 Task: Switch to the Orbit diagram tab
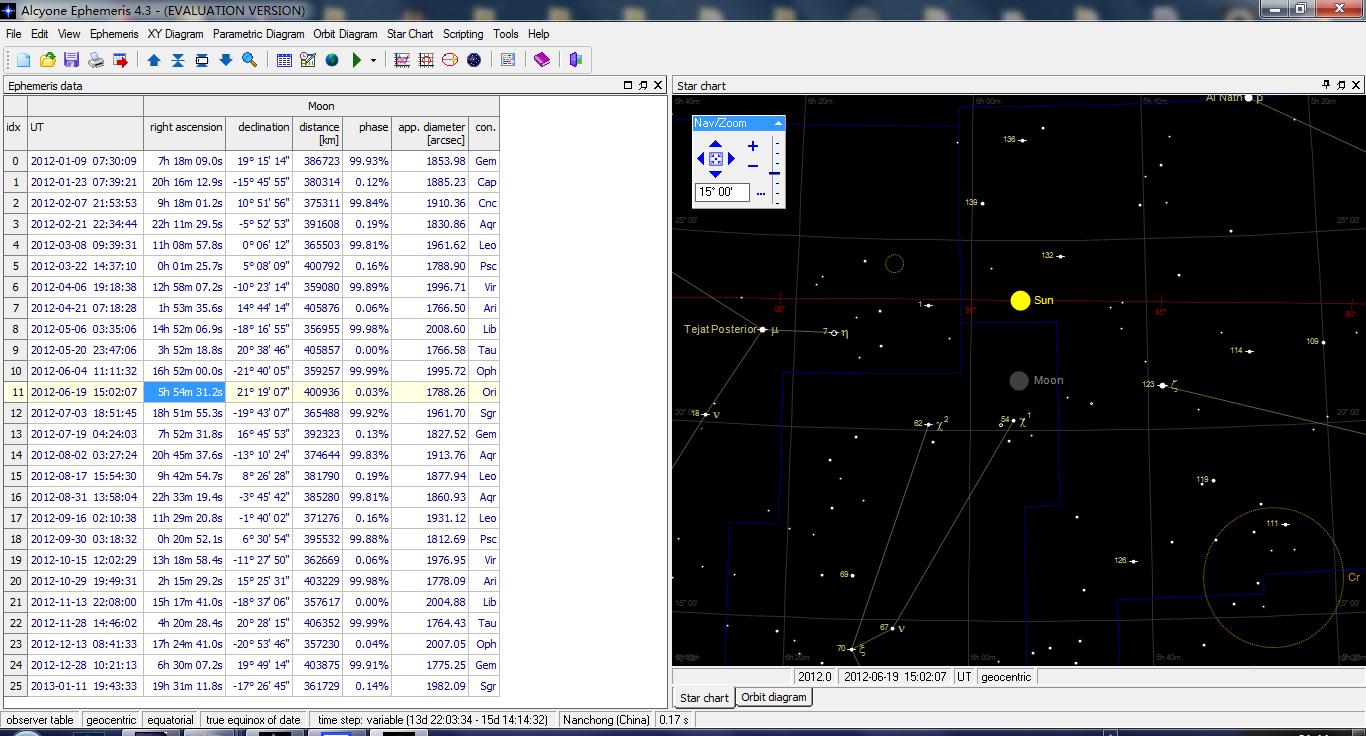point(774,697)
